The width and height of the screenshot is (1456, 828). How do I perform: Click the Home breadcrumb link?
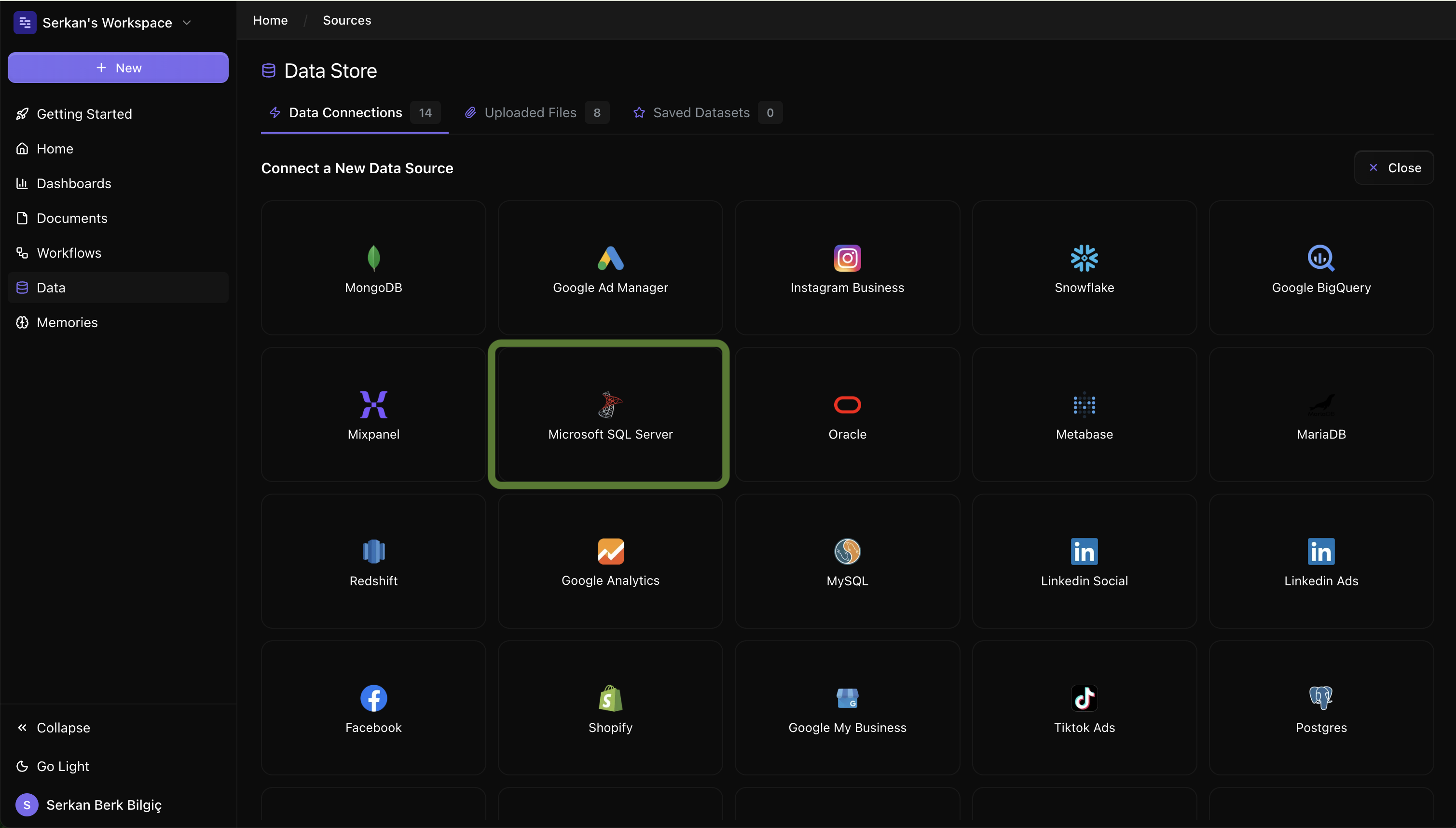(270, 20)
